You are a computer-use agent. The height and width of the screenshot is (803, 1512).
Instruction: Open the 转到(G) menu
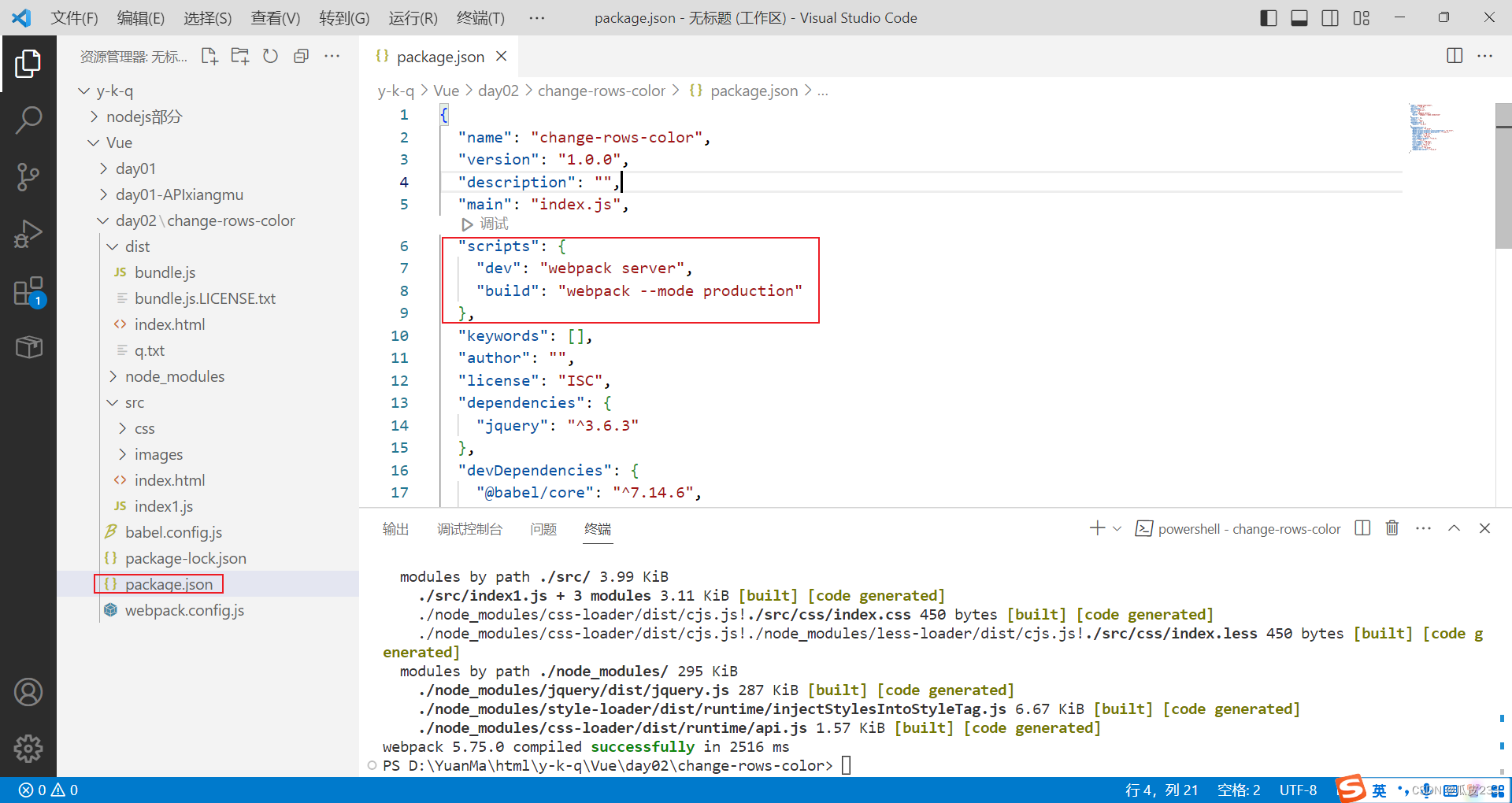click(344, 18)
